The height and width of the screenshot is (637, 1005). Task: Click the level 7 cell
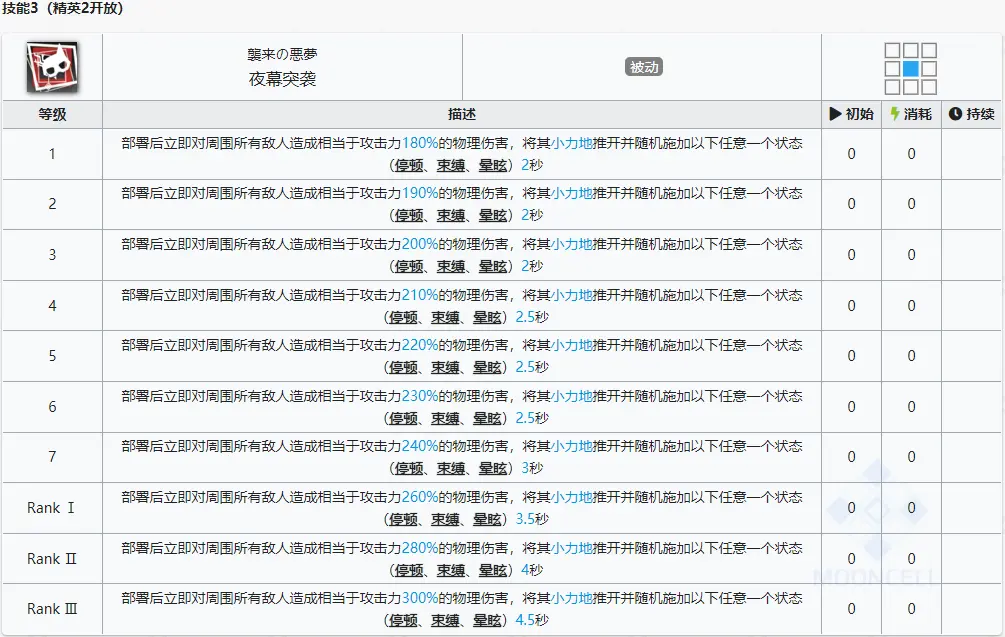52,457
